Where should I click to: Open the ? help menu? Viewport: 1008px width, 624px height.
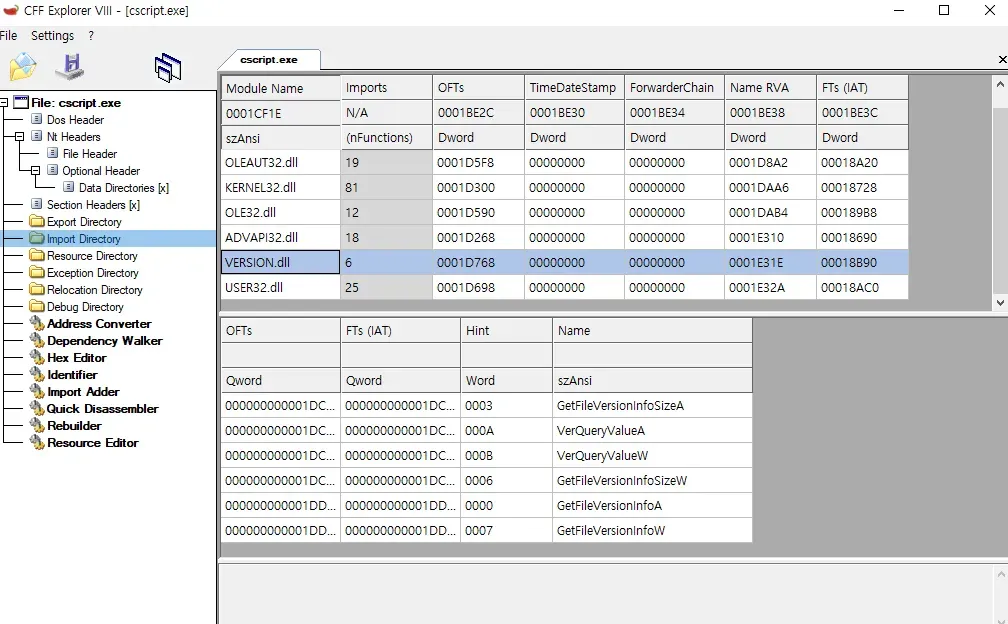click(91, 35)
